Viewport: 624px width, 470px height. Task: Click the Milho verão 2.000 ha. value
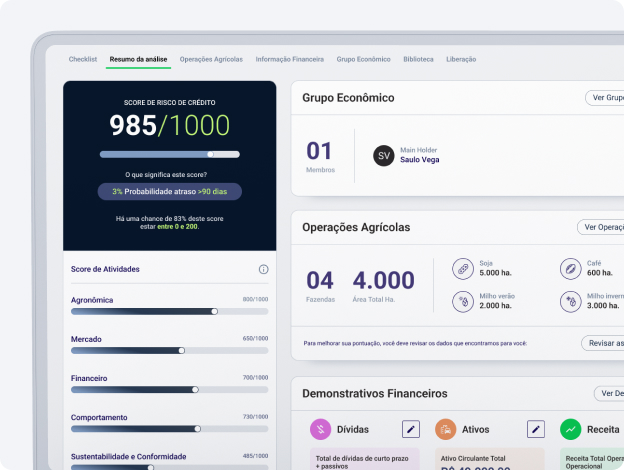click(495, 305)
